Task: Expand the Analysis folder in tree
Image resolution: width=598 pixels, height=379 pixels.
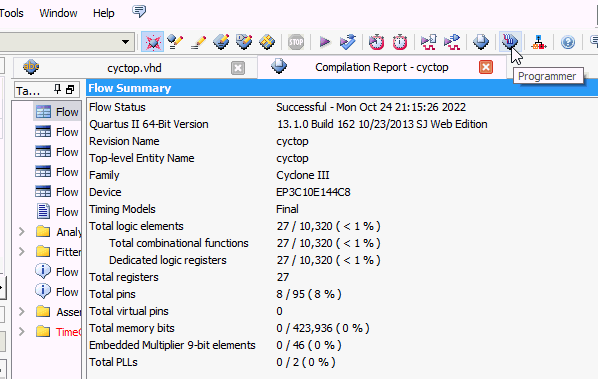Action: pos(22,231)
